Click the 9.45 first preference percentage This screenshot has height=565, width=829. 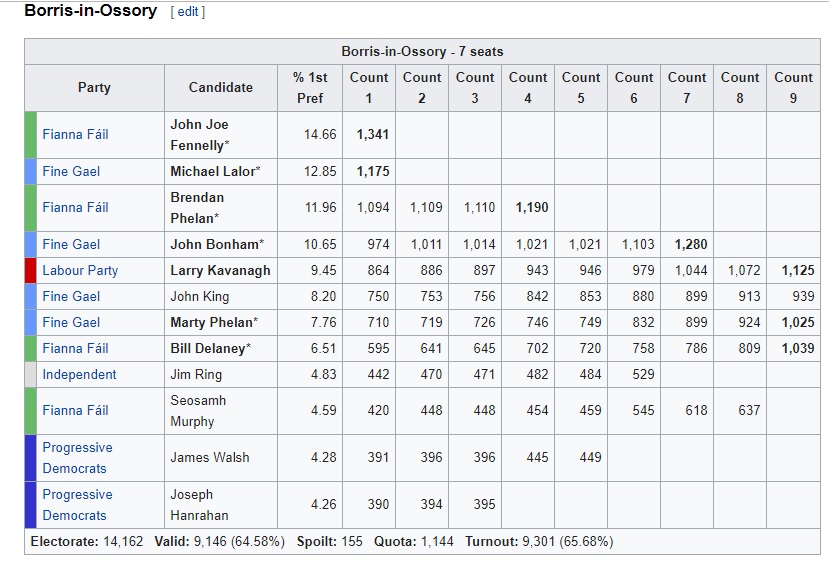click(x=324, y=271)
